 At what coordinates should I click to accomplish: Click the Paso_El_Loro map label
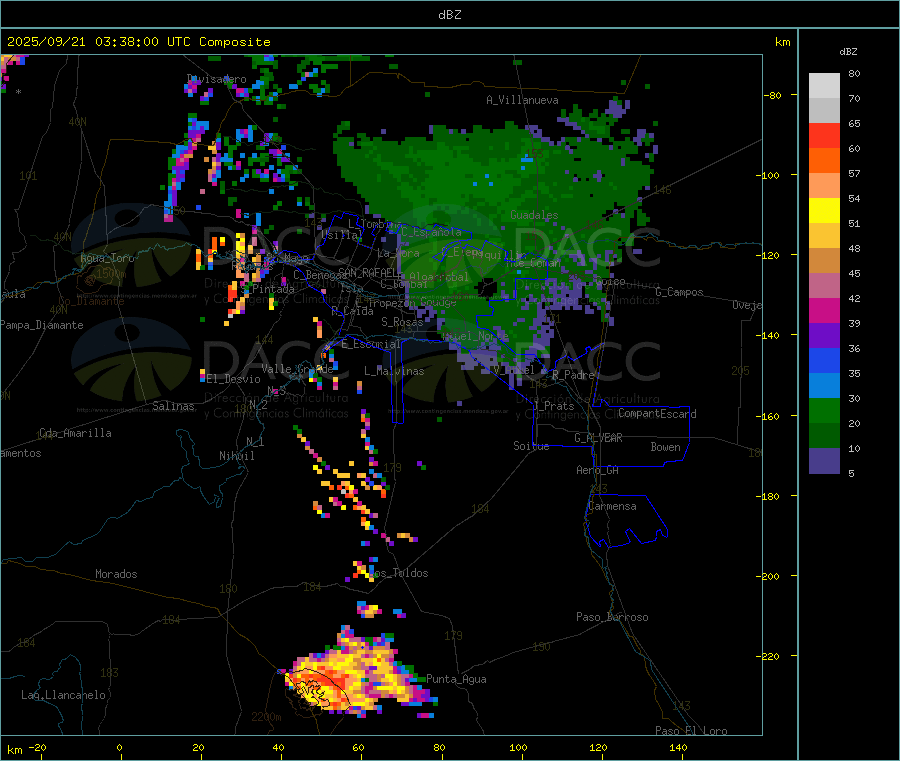tap(691, 731)
